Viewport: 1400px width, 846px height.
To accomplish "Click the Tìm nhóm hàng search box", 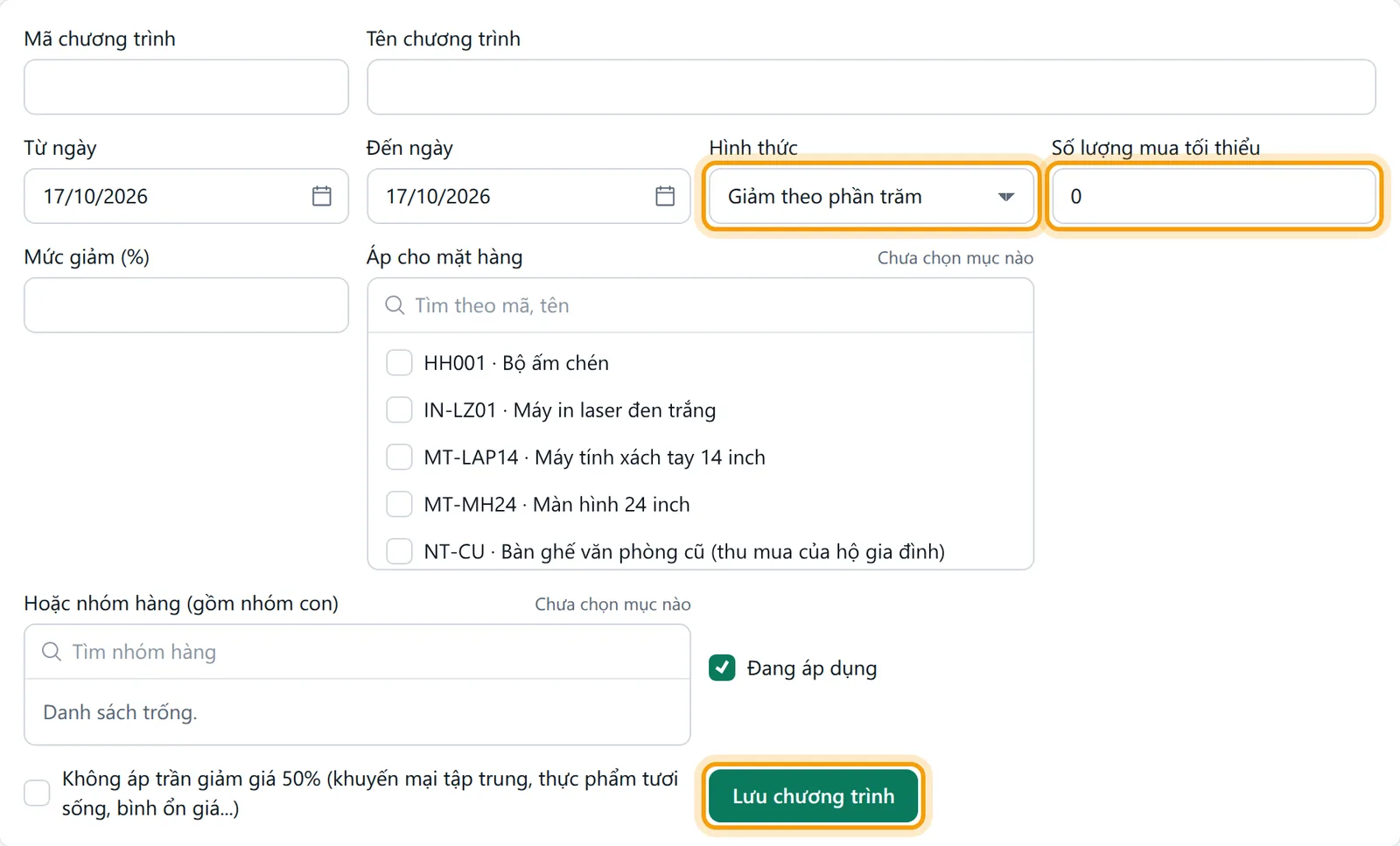I will (357, 652).
